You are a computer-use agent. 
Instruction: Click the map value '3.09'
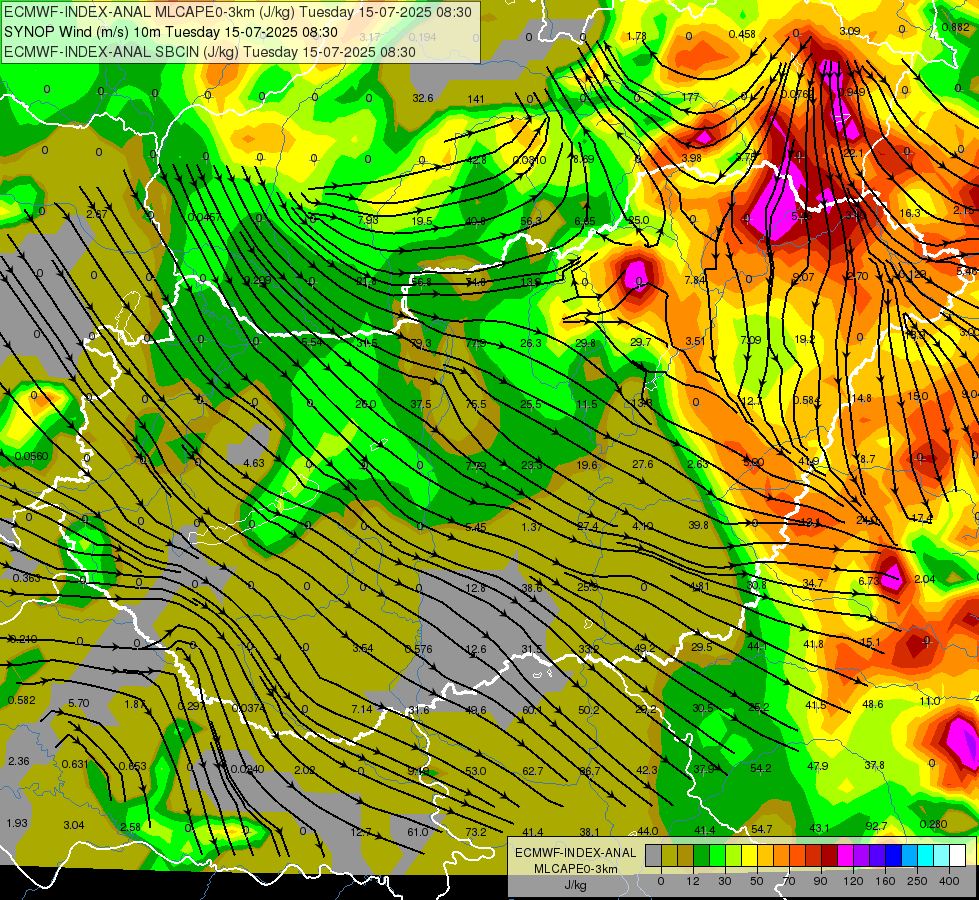click(850, 31)
